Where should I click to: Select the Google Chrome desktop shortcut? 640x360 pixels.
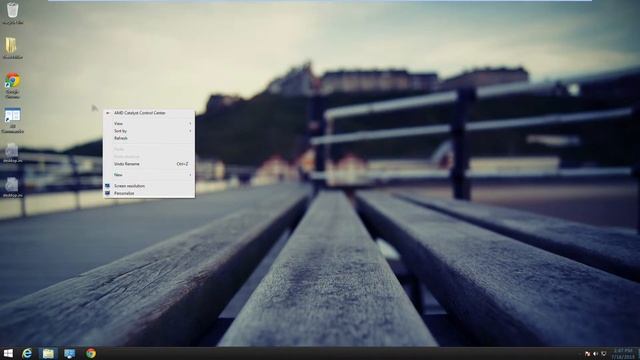[x=13, y=86]
